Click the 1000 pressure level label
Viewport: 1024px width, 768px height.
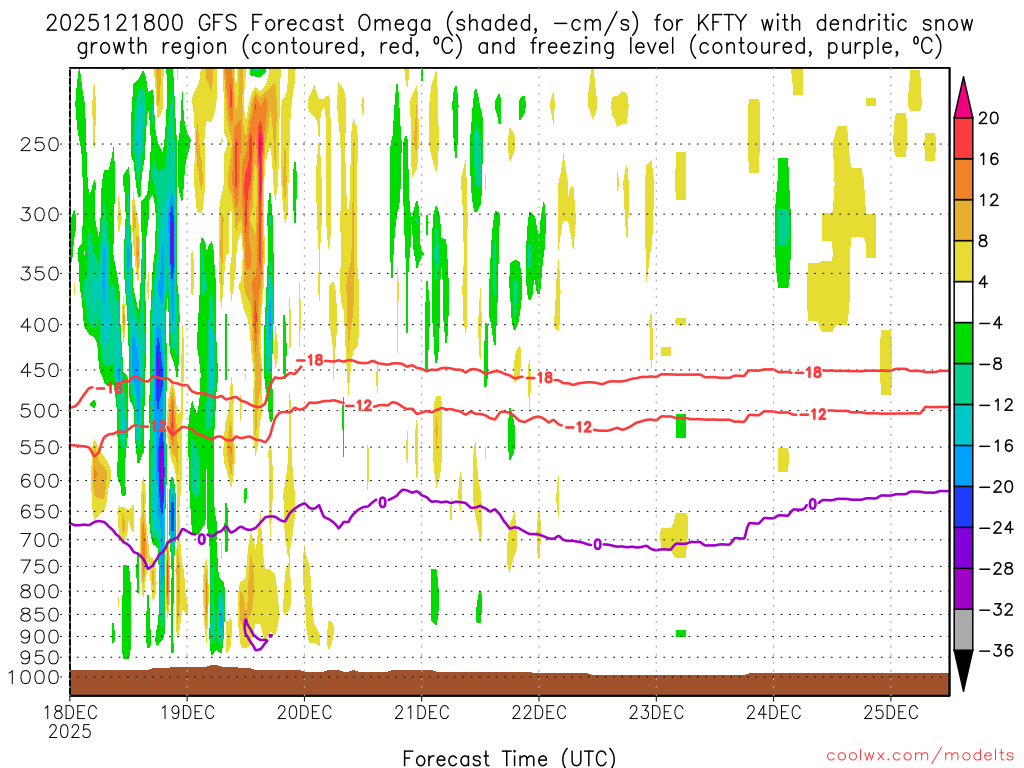34,678
